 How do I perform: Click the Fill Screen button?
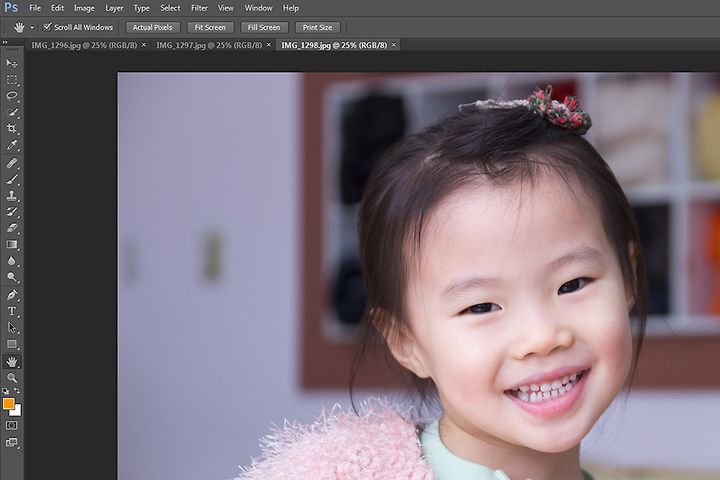tap(264, 28)
